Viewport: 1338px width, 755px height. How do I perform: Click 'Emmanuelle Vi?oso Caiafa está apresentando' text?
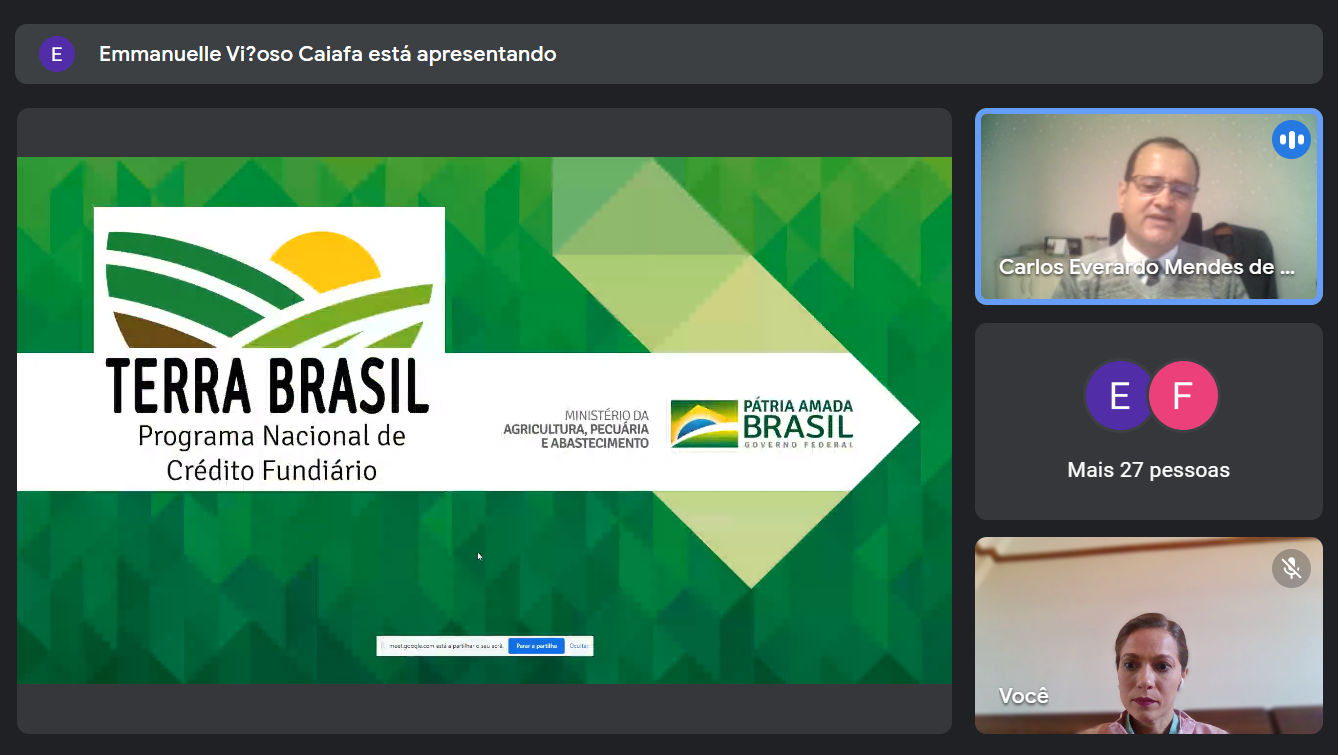pyautogui.click(x=327, y=54)
